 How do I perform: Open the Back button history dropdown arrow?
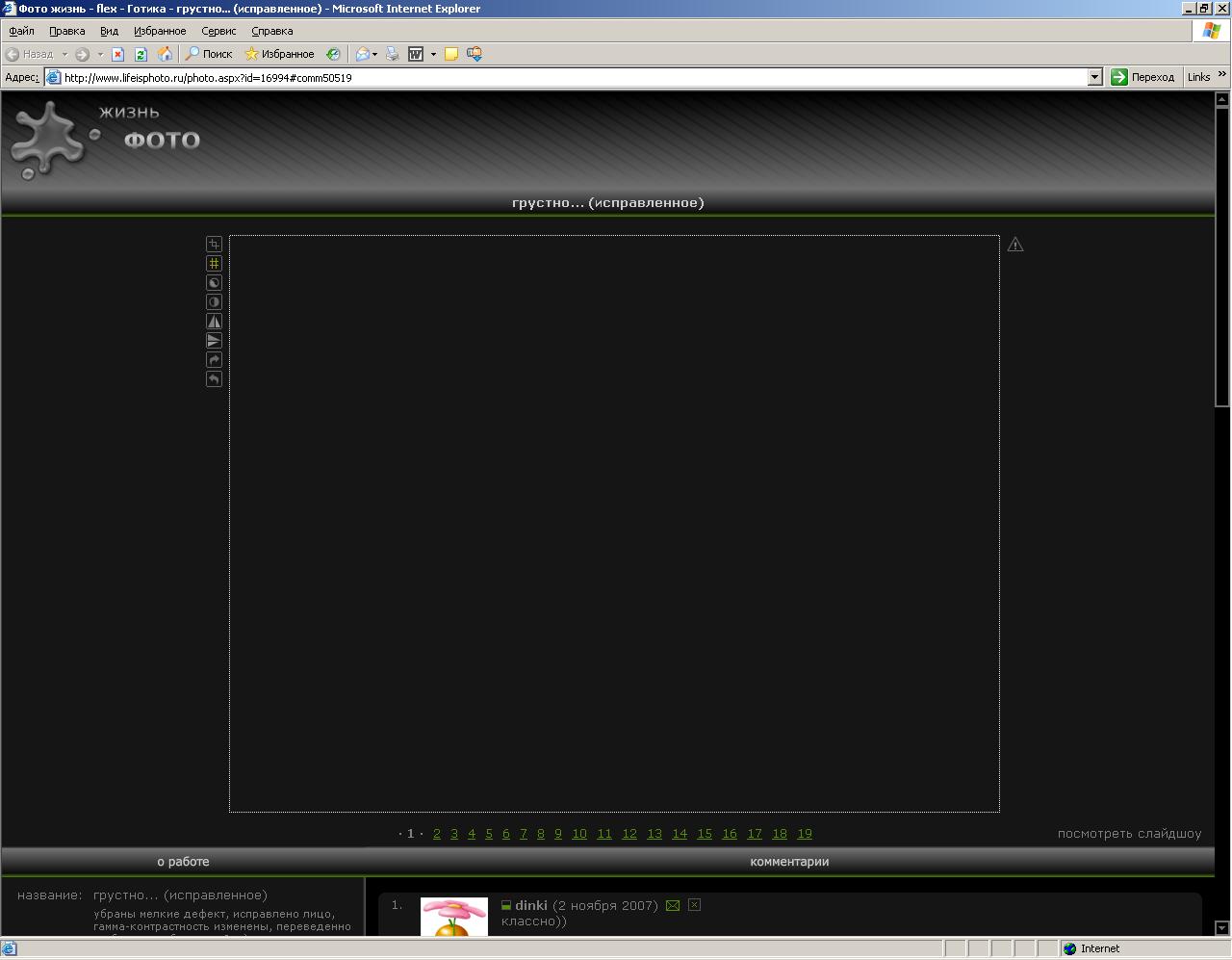tap(64, 54)
